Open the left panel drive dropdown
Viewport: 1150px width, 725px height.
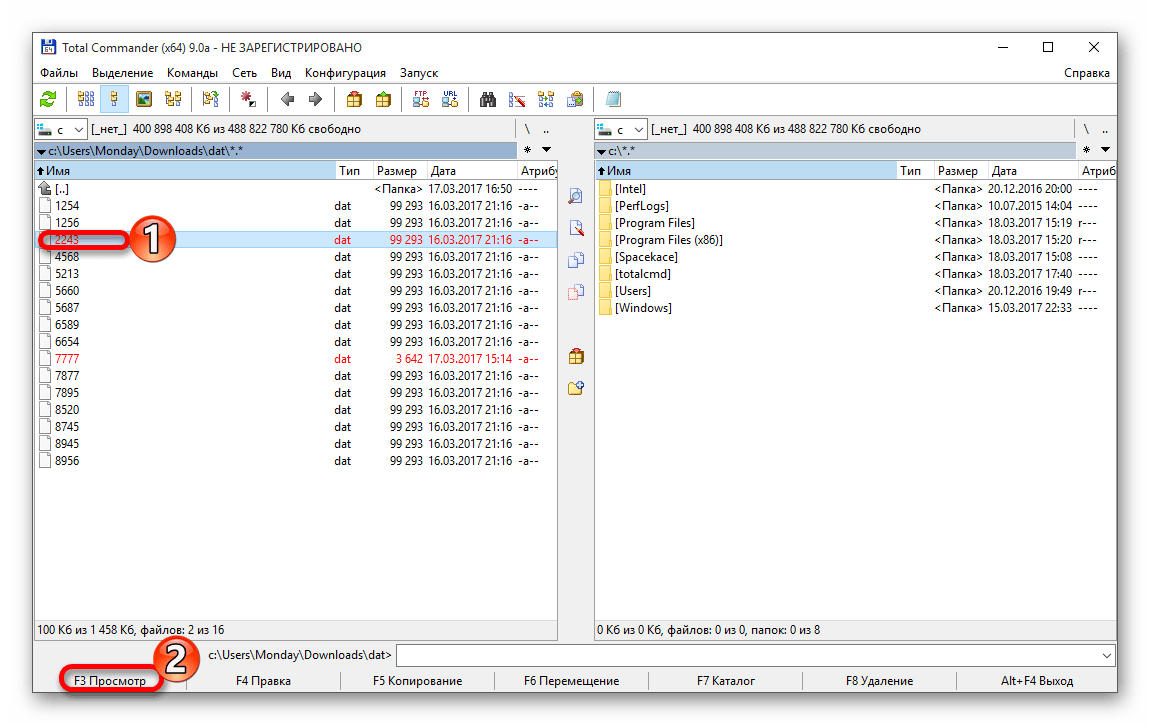click(60, 129)
